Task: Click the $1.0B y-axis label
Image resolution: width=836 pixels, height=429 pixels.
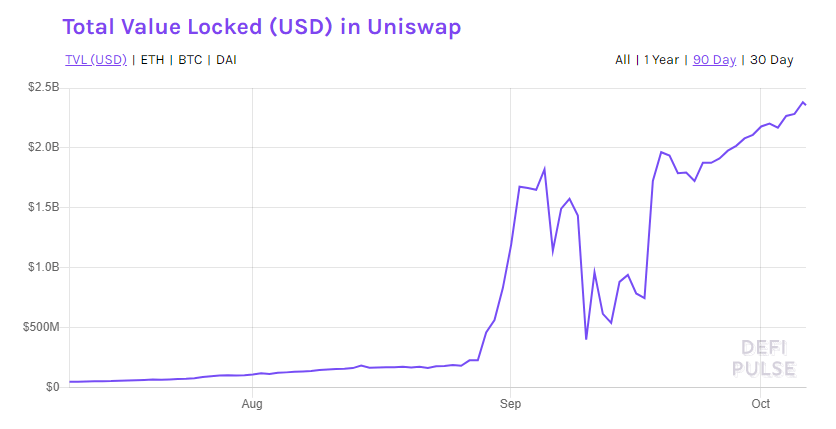Action: pyautogui.click(x=44, y=268)
